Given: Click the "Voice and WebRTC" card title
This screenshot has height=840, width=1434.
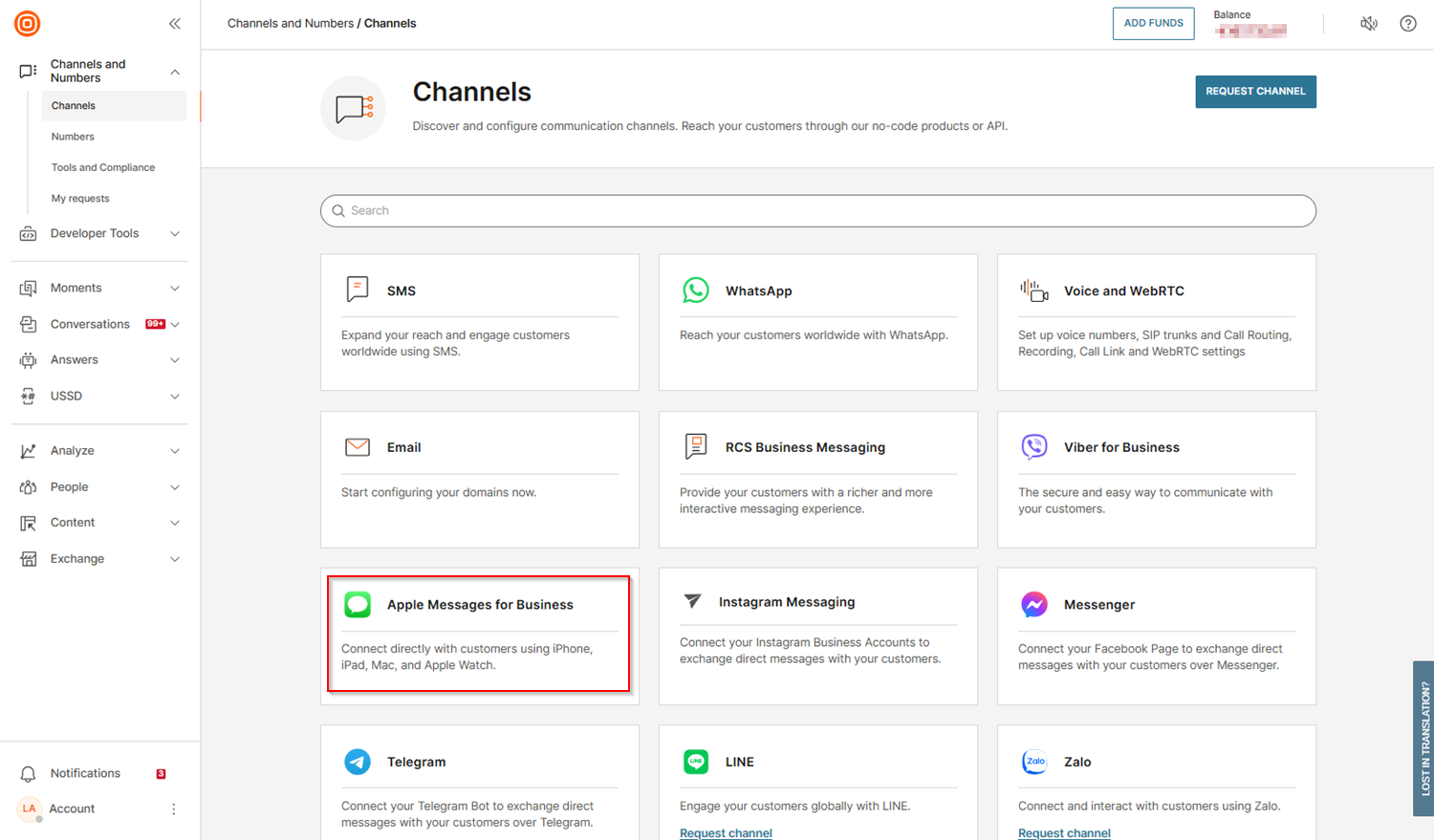Looking at the screenshot, I should coord(1123,291).
